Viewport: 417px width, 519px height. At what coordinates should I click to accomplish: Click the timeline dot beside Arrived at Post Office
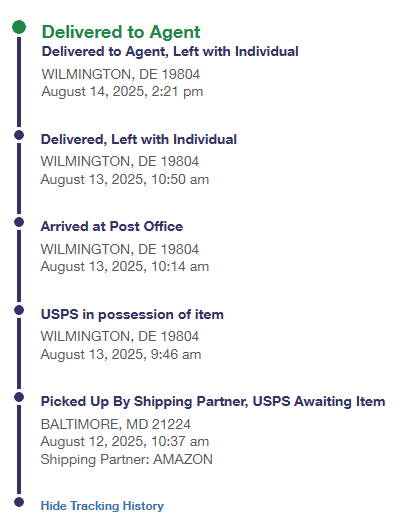(x=19, y=222)
